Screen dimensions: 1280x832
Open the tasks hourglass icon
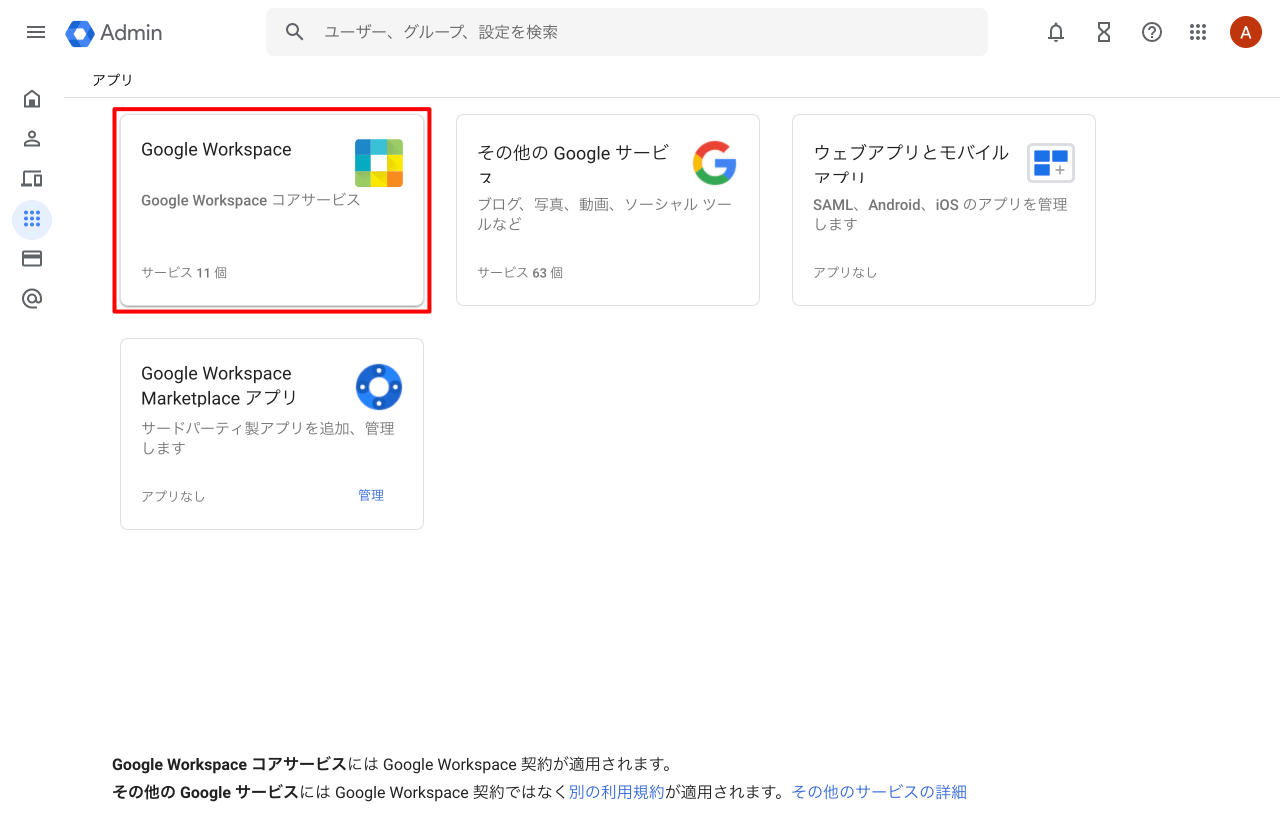1104,32
